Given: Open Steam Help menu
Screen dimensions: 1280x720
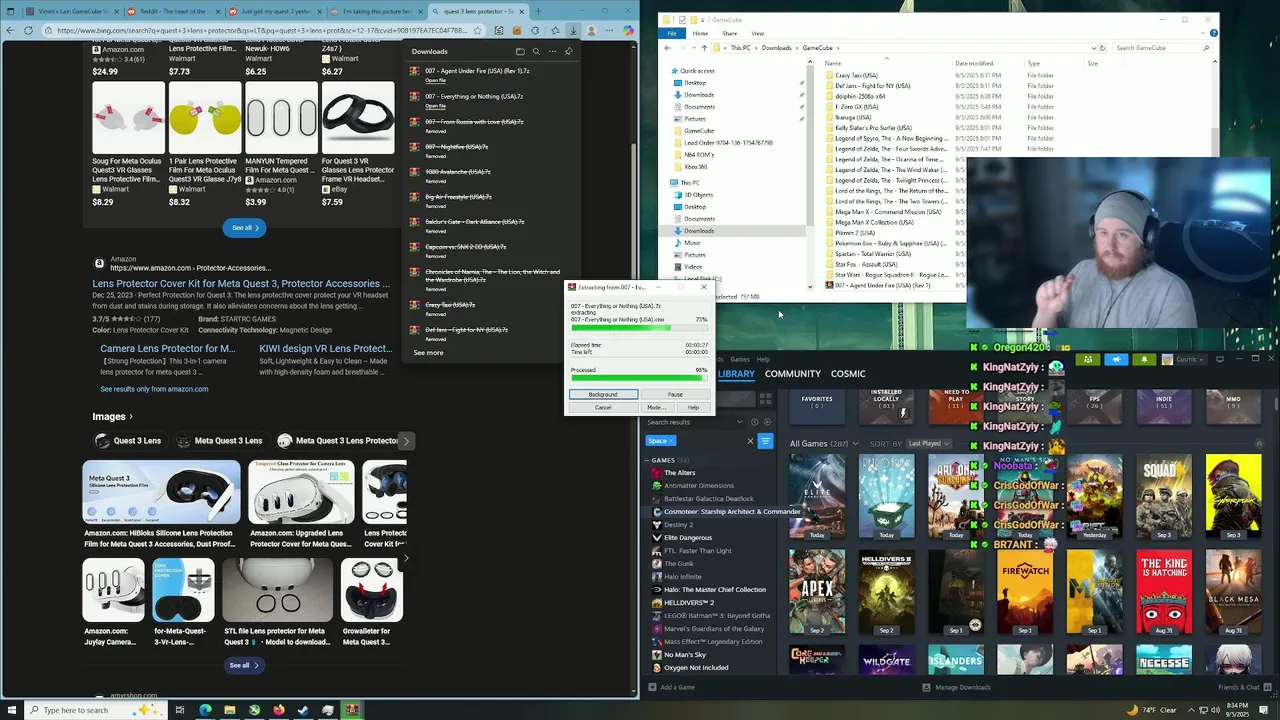Looking at the screenshot, I should coord(763,359).
